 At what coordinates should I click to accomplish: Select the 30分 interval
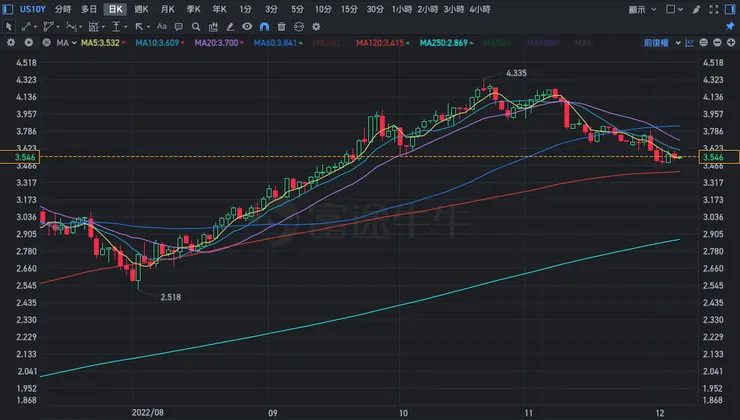coord(375,9)
